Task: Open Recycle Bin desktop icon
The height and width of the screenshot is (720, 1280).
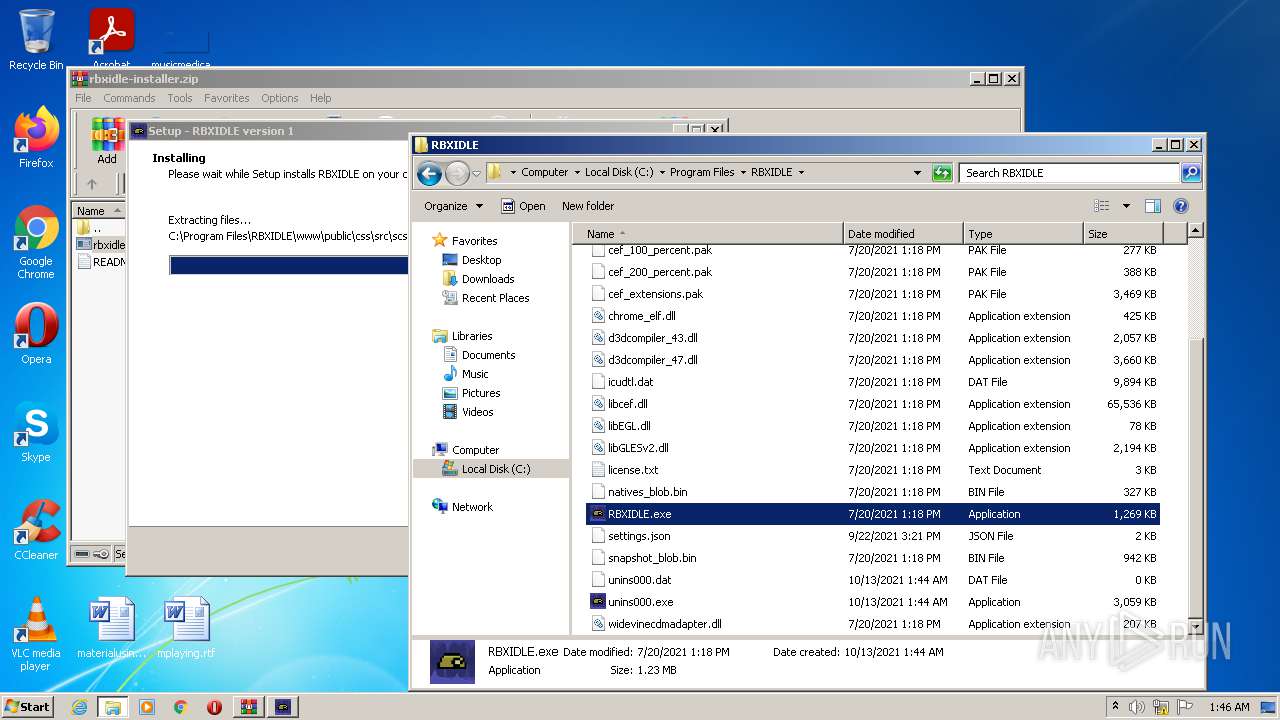Action: point(36,40)
